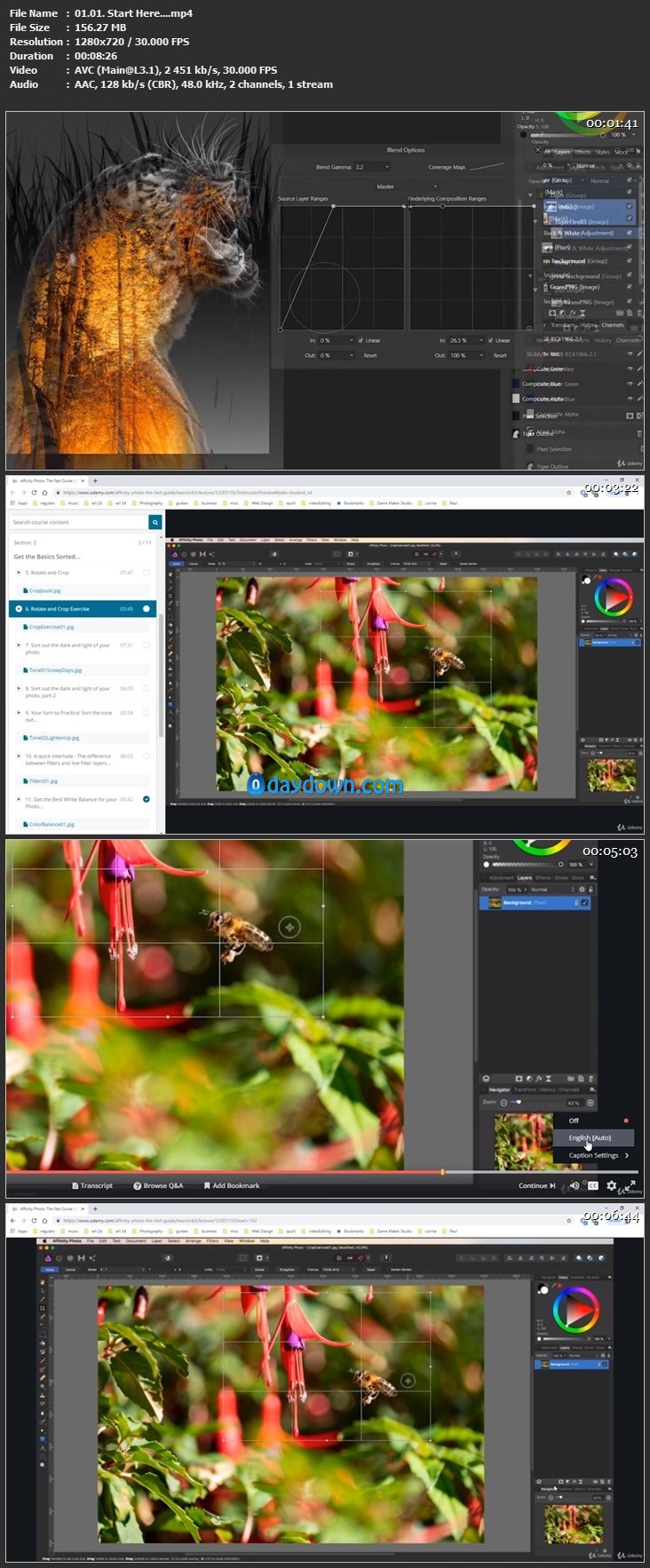Open the Transcript link below the video

91,1185
